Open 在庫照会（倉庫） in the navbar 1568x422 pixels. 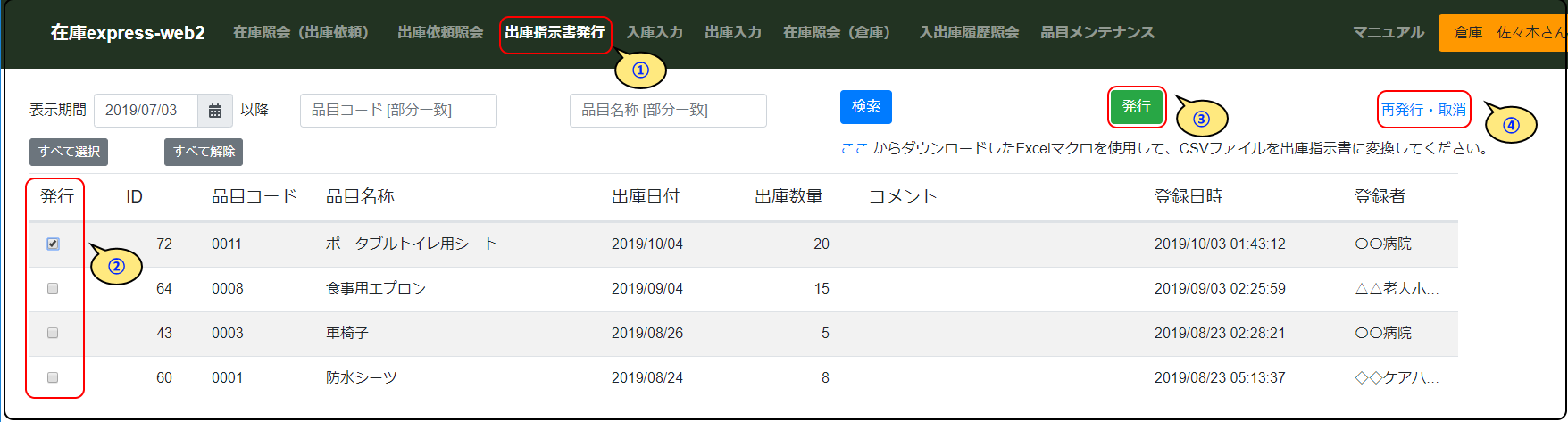point(837,33)
